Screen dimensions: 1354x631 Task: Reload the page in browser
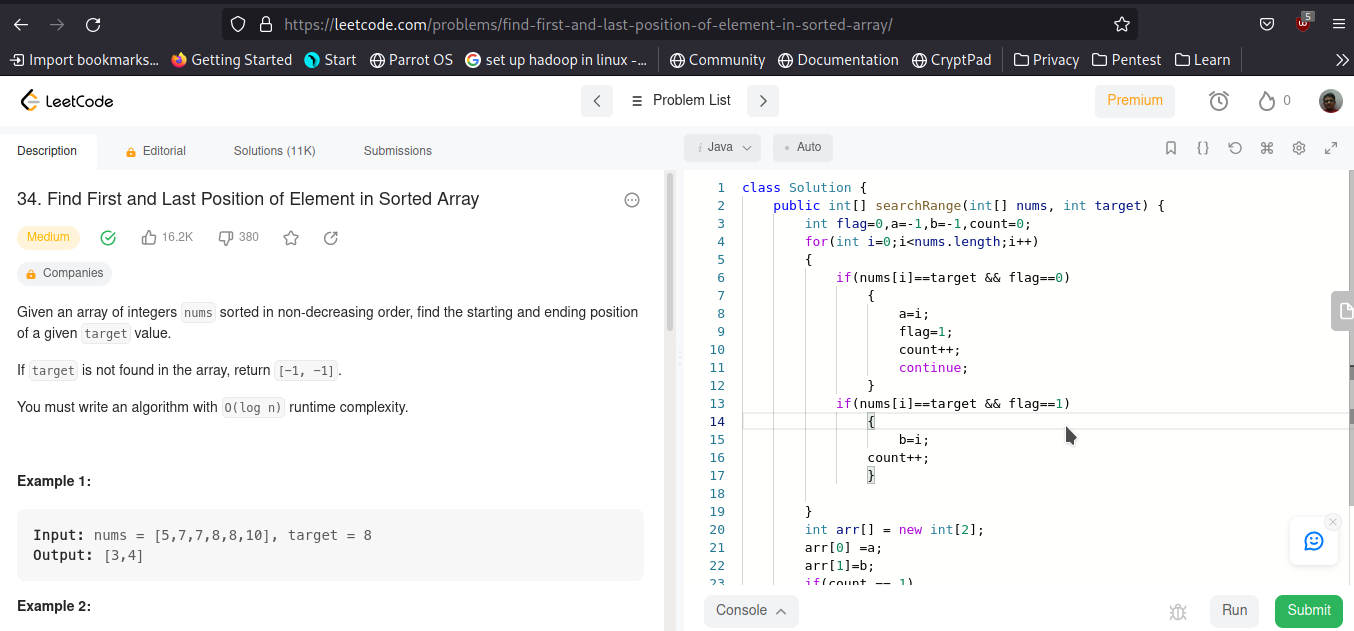click(93, 24)
